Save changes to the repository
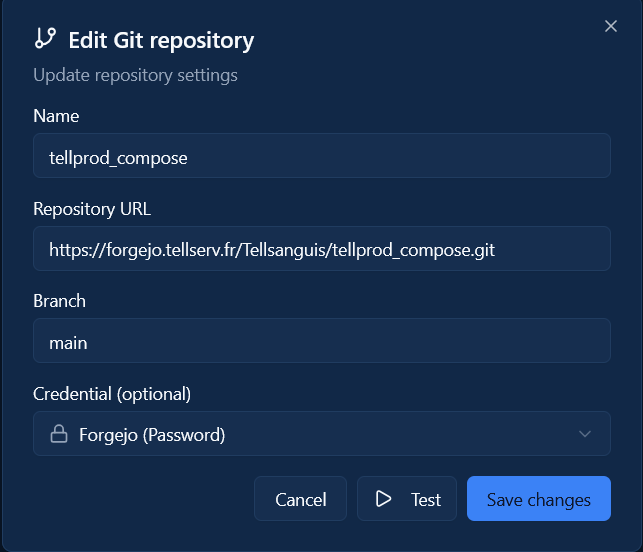 (538, 499)
